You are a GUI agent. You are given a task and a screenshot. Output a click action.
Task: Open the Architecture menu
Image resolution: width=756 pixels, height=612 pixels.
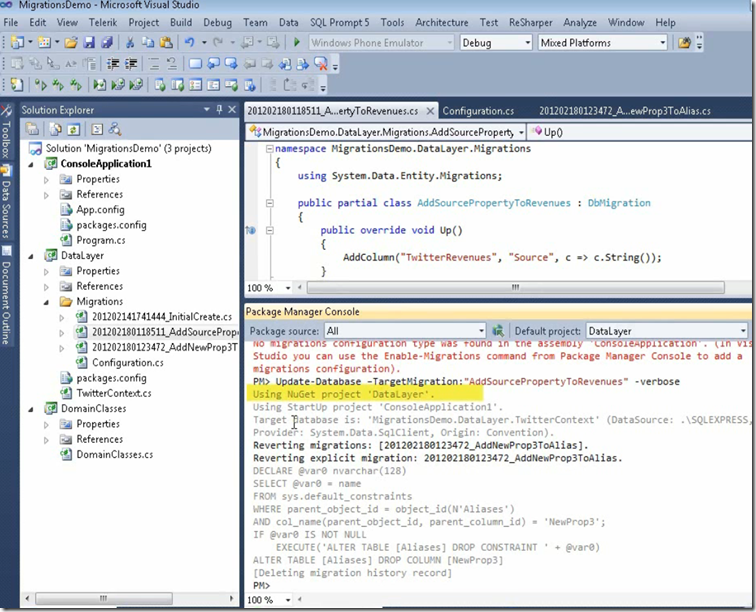pos(442,22)
